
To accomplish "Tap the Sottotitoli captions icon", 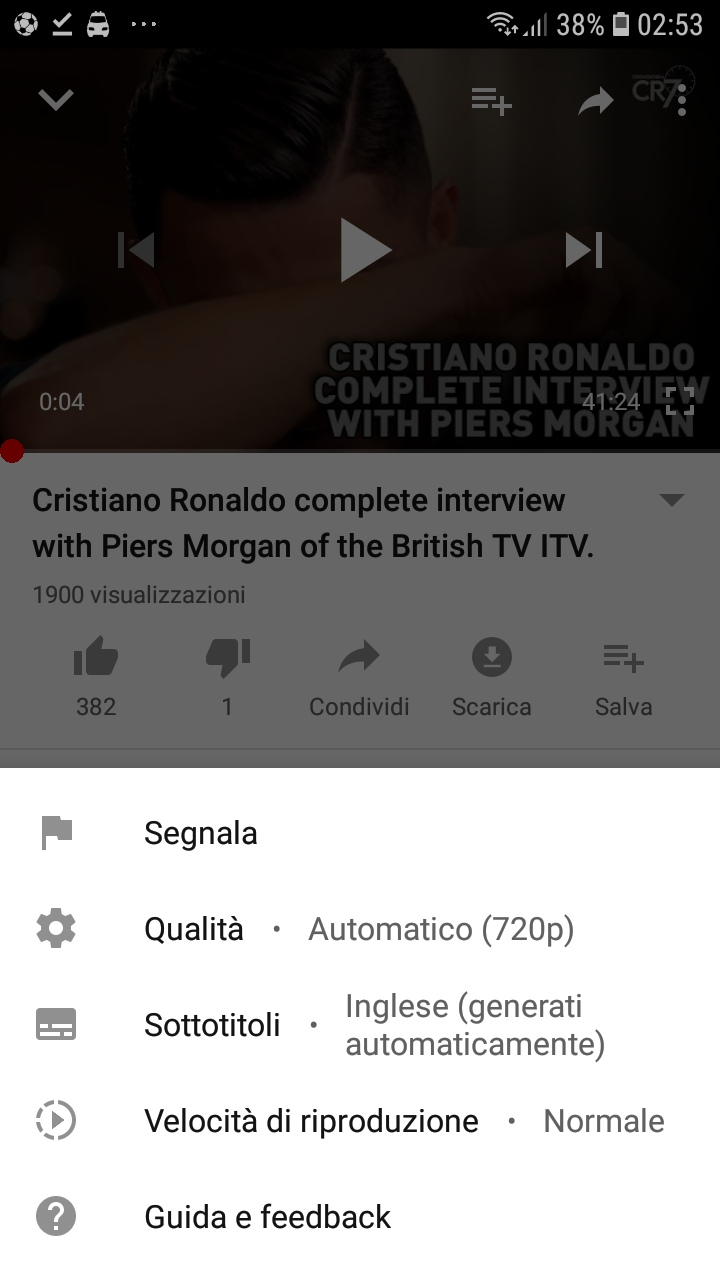I will 56,1025.
